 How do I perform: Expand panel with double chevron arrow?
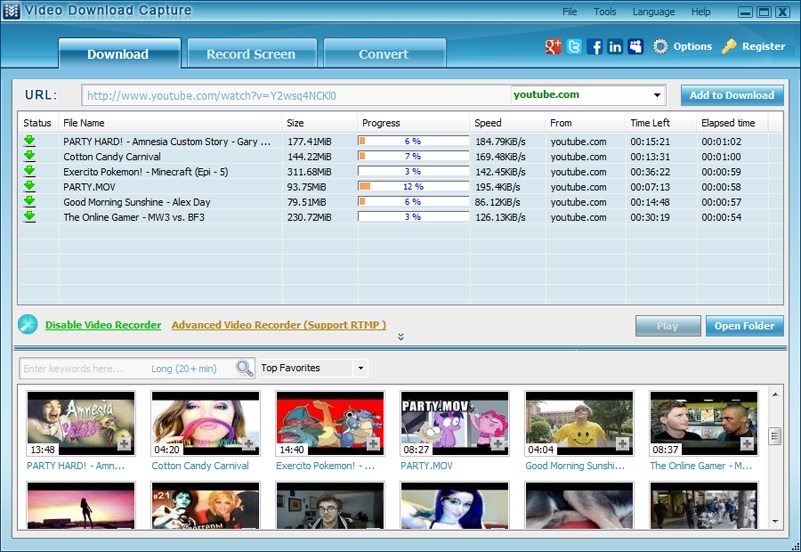(401, 337)
